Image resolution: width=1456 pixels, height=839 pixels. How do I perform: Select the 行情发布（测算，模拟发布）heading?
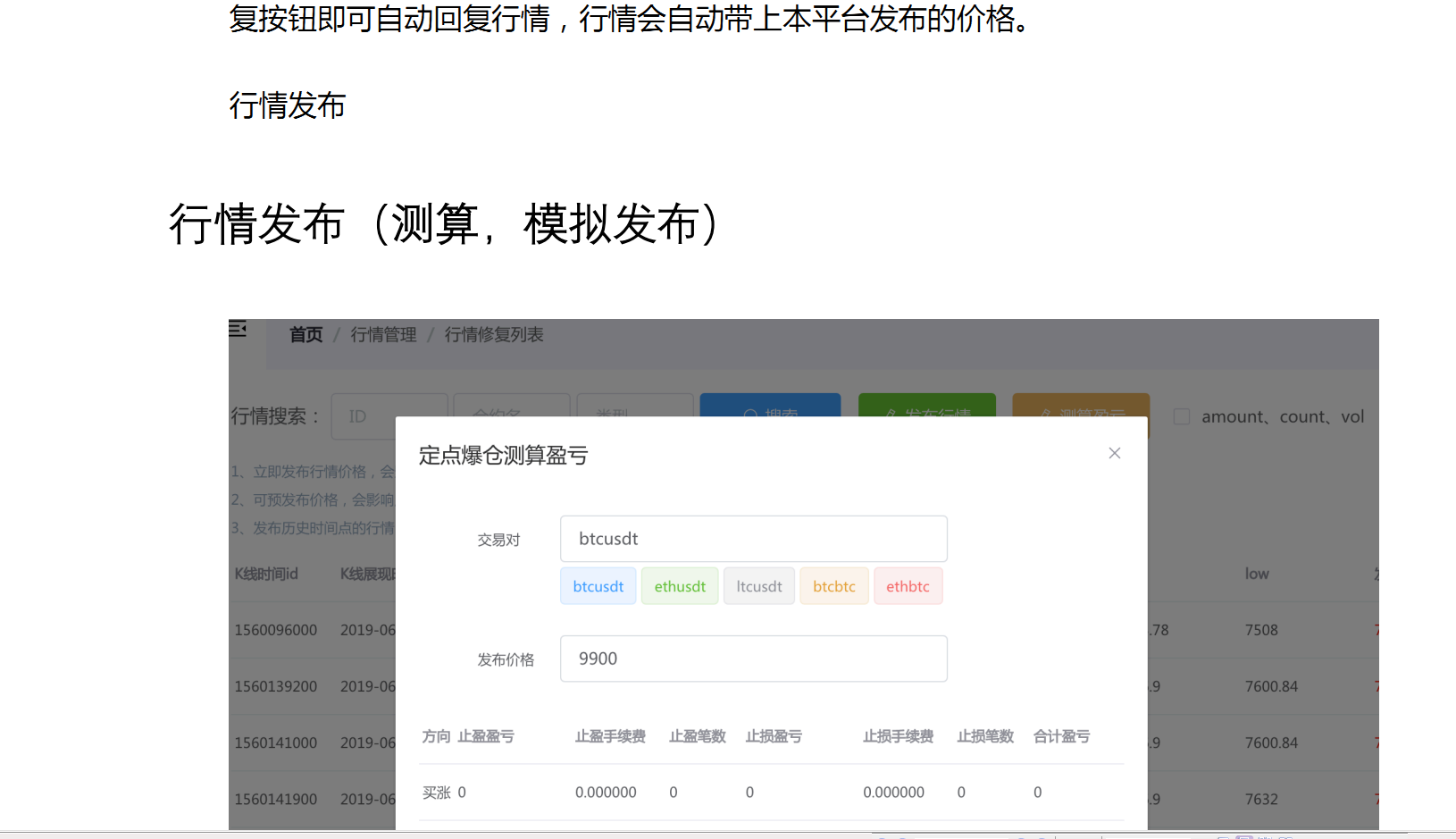(444, 223)
